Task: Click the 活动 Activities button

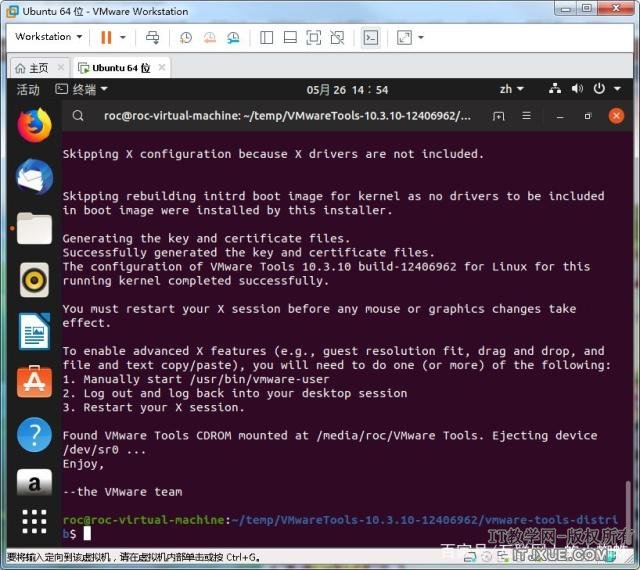Action: [x=28, y=89]
